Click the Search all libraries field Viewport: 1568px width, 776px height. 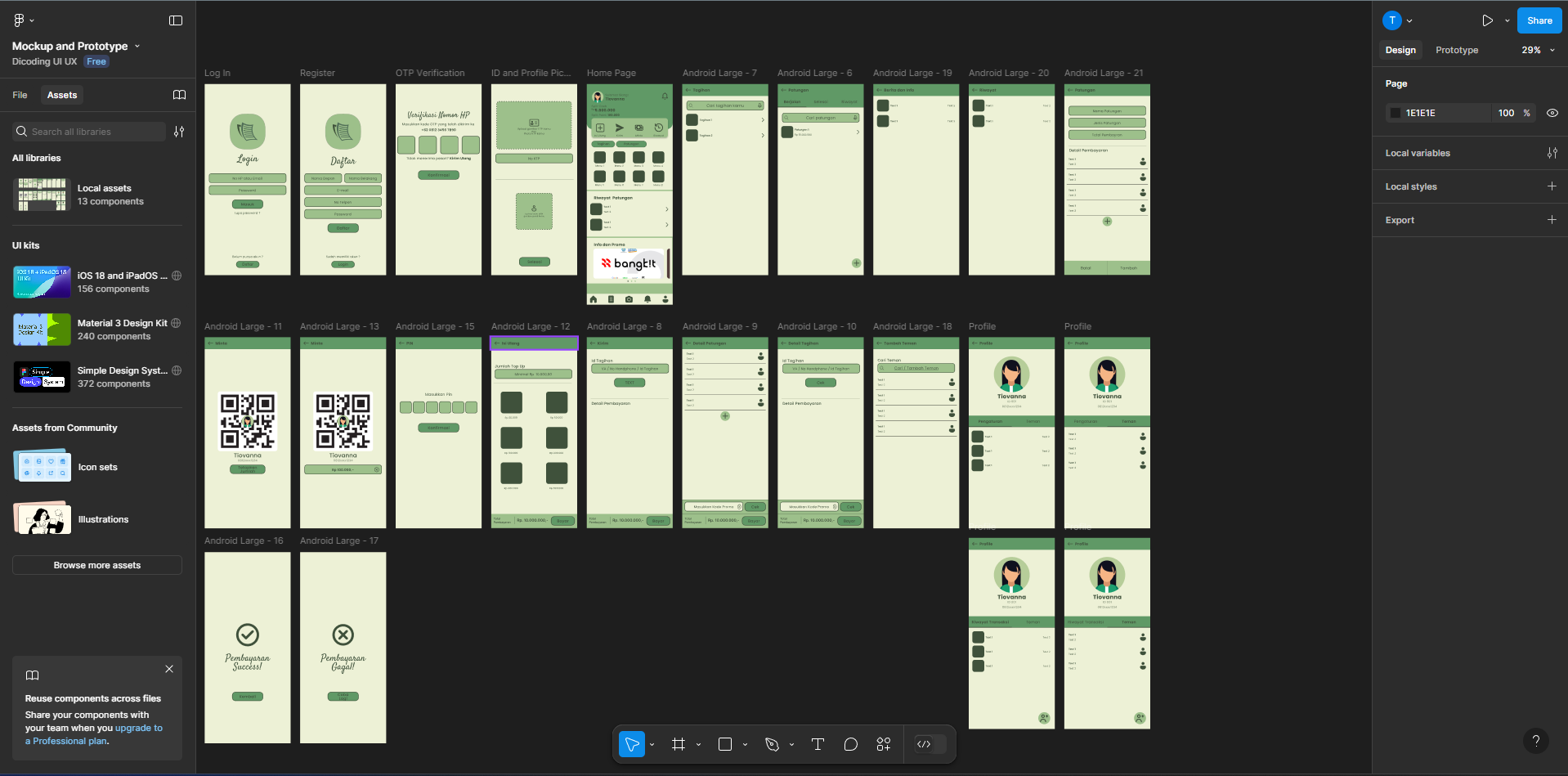point(90,132)
